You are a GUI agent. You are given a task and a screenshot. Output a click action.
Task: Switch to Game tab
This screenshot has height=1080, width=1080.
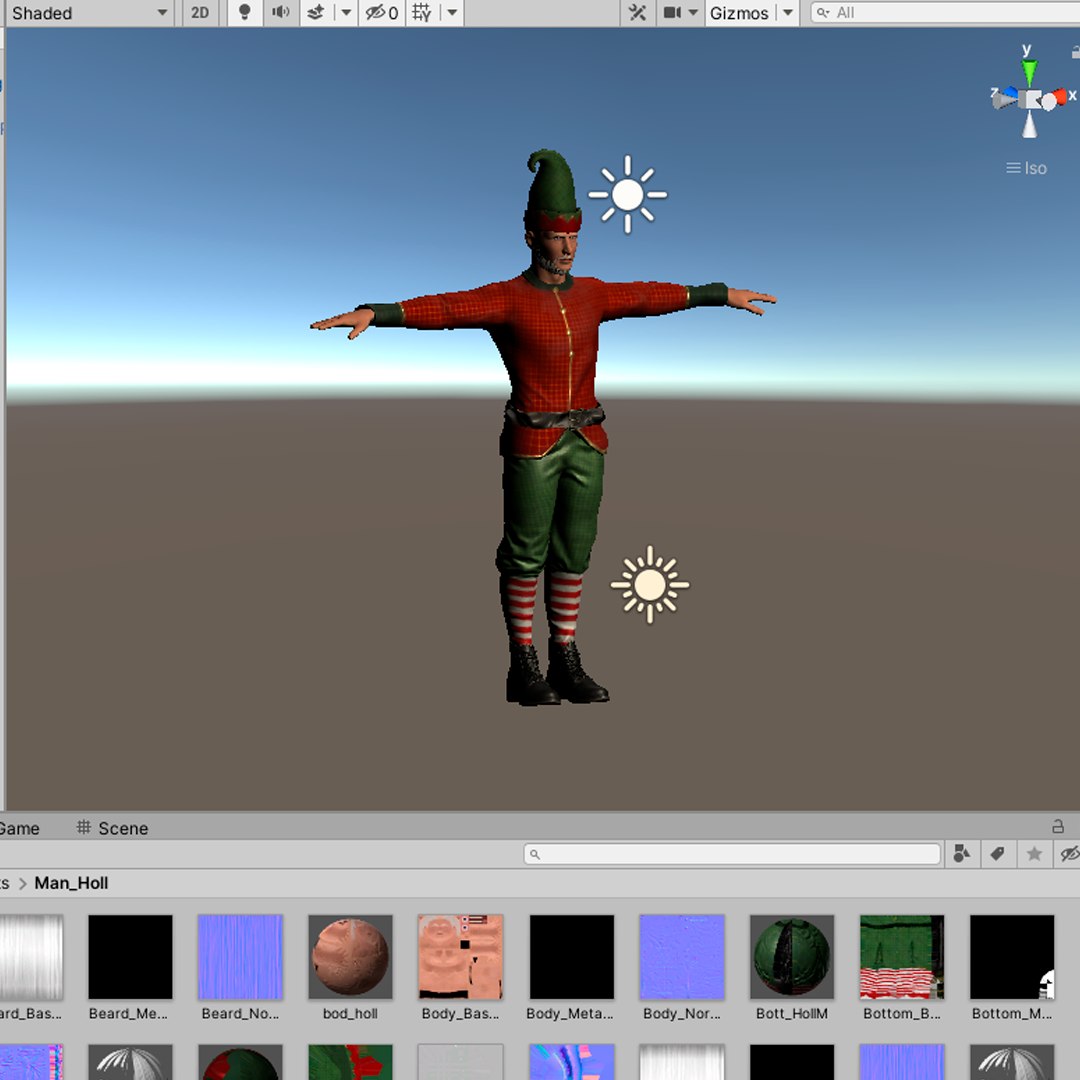tap(19, 828)
